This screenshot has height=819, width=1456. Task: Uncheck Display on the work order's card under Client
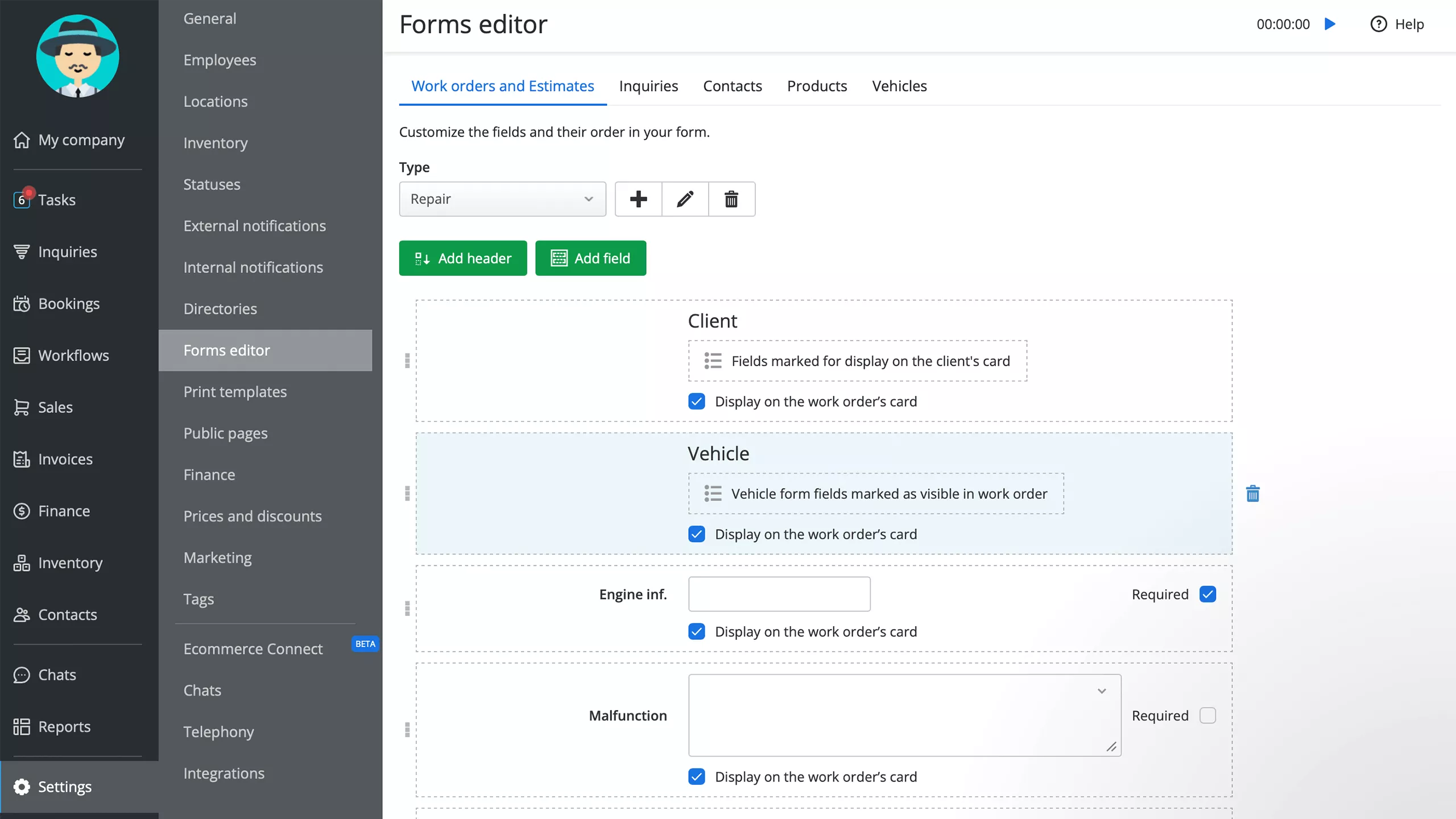(x=696, y=401)
